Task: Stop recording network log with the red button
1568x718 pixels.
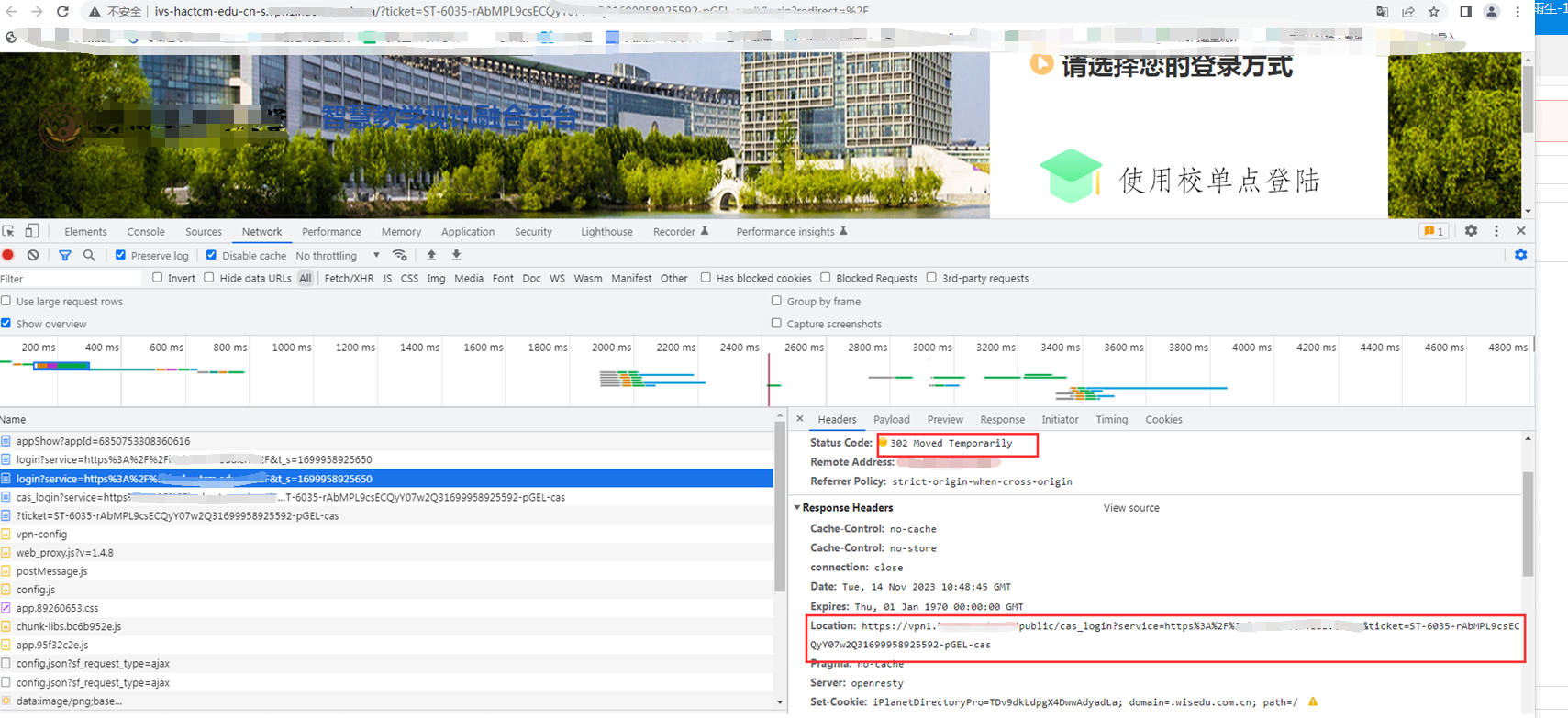Action: (x=8, y=255)
